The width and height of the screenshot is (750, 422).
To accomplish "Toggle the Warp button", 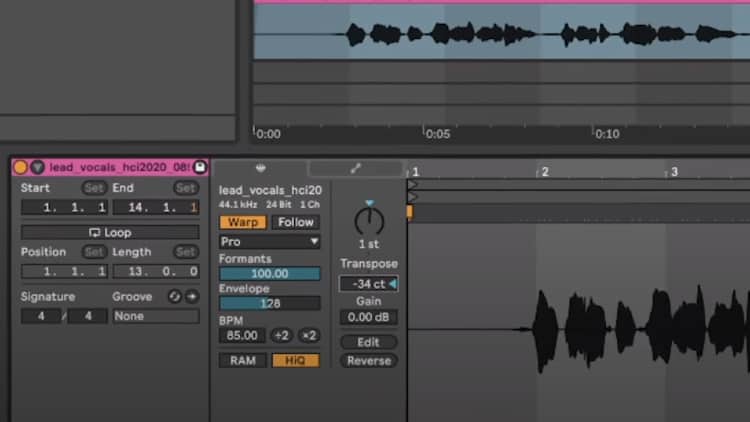I will (x=243, y=222).
